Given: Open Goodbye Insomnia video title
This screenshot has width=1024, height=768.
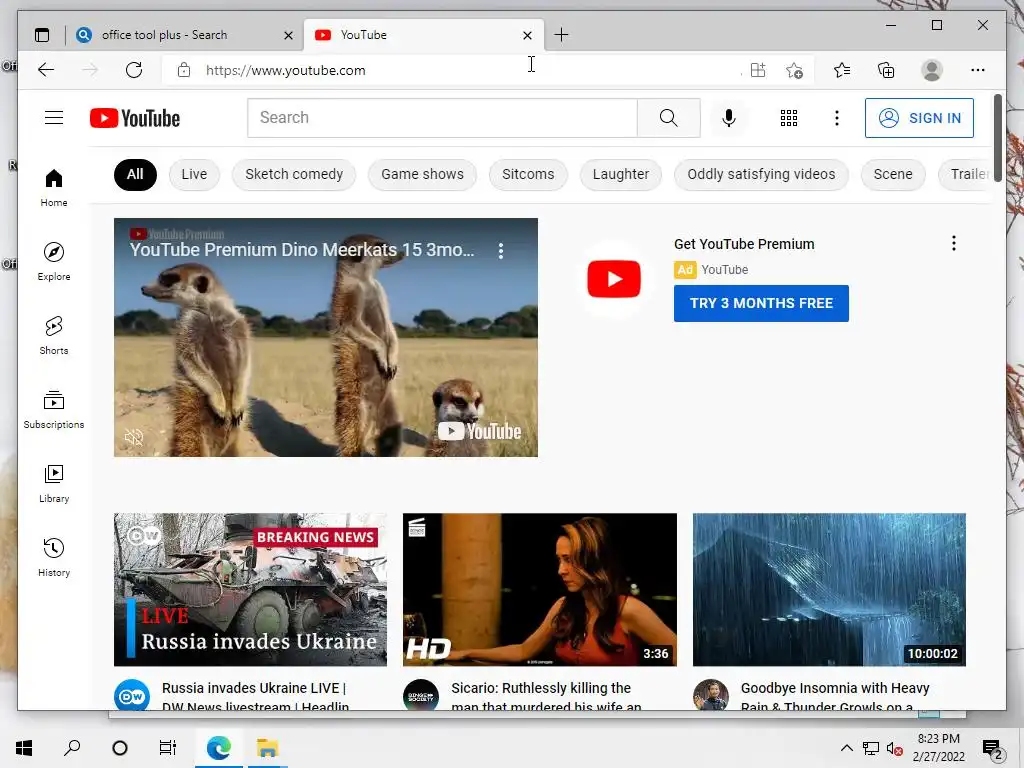Looking at the screenshot, I should pyautogui.click(x=835, y=697).
